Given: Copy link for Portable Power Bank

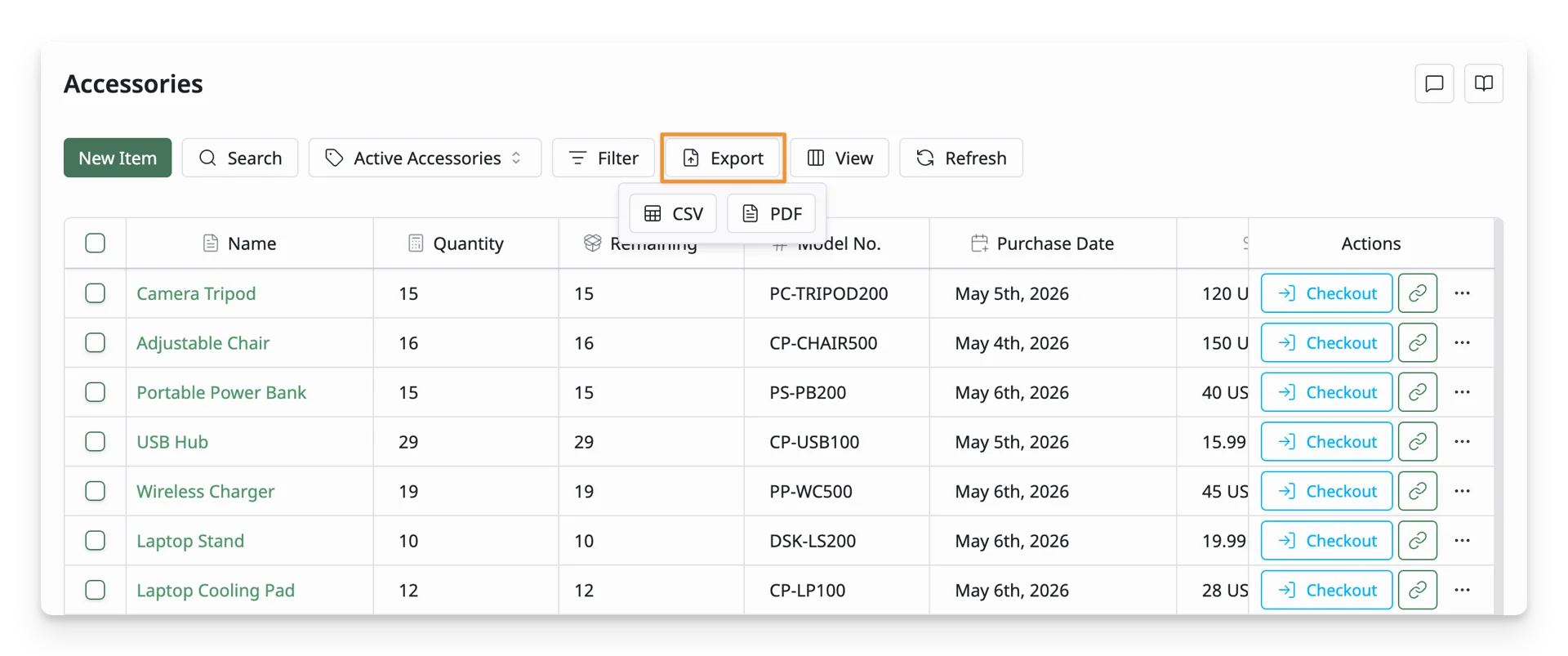Looking at the screenshot, I should pos(1418,392).
